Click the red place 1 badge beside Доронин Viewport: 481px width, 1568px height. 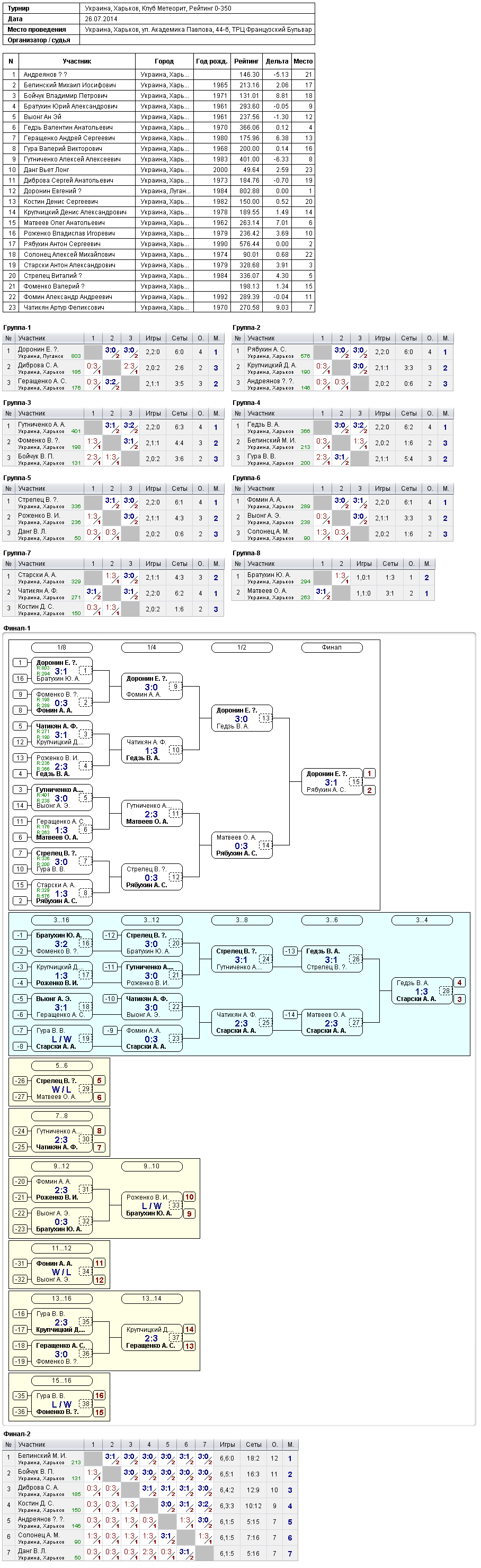(x=370, y=773)
